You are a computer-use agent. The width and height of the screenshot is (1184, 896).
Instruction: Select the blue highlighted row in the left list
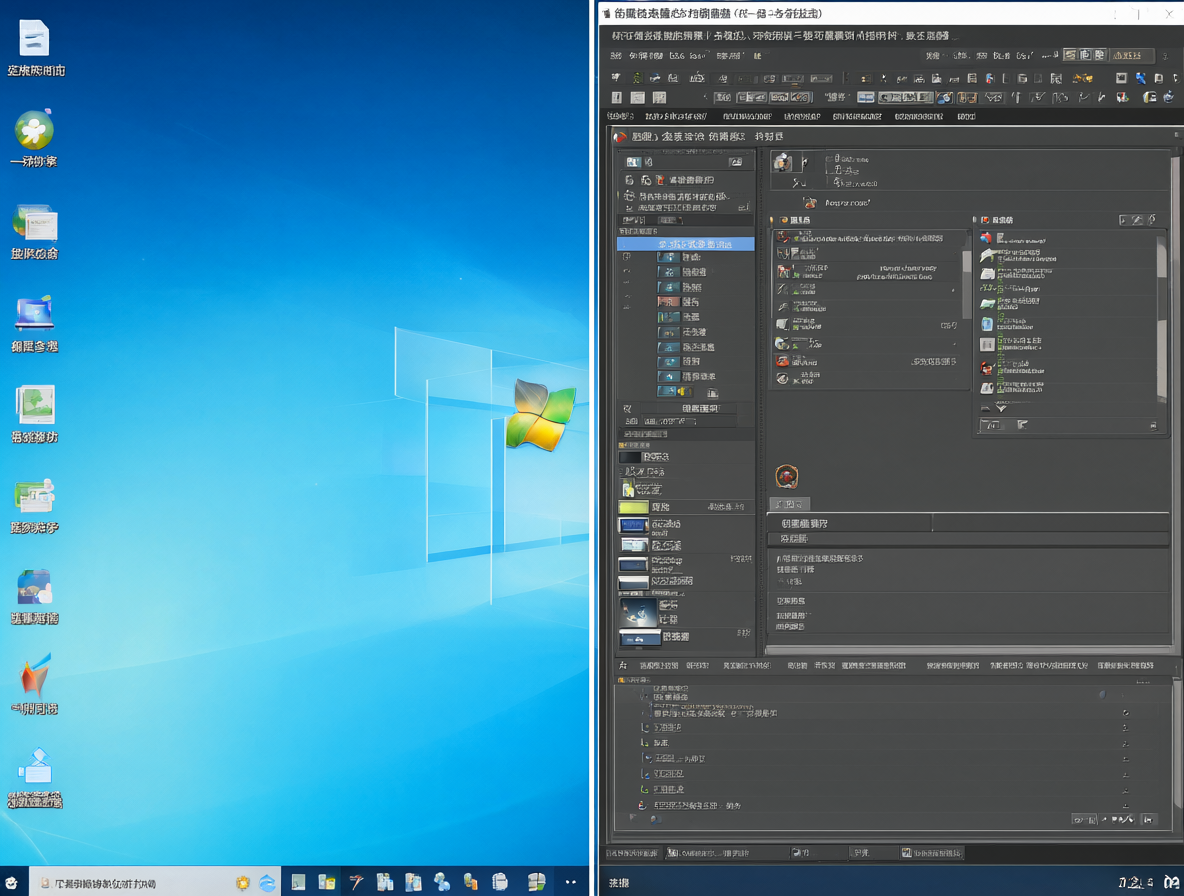tap(686, 244)
